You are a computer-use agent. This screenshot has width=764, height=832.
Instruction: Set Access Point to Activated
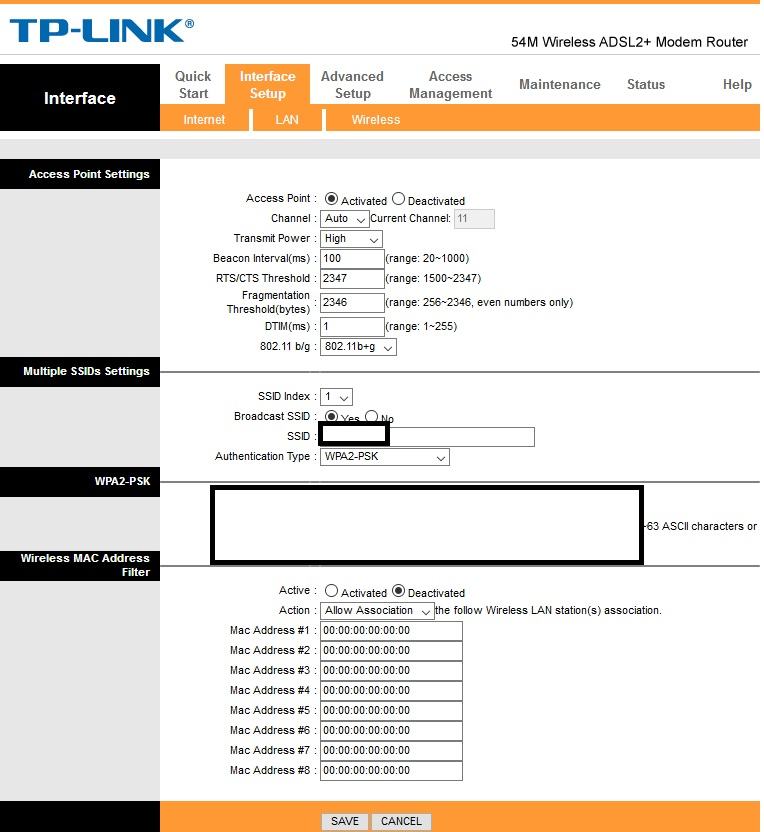click(x=332, y=199)
